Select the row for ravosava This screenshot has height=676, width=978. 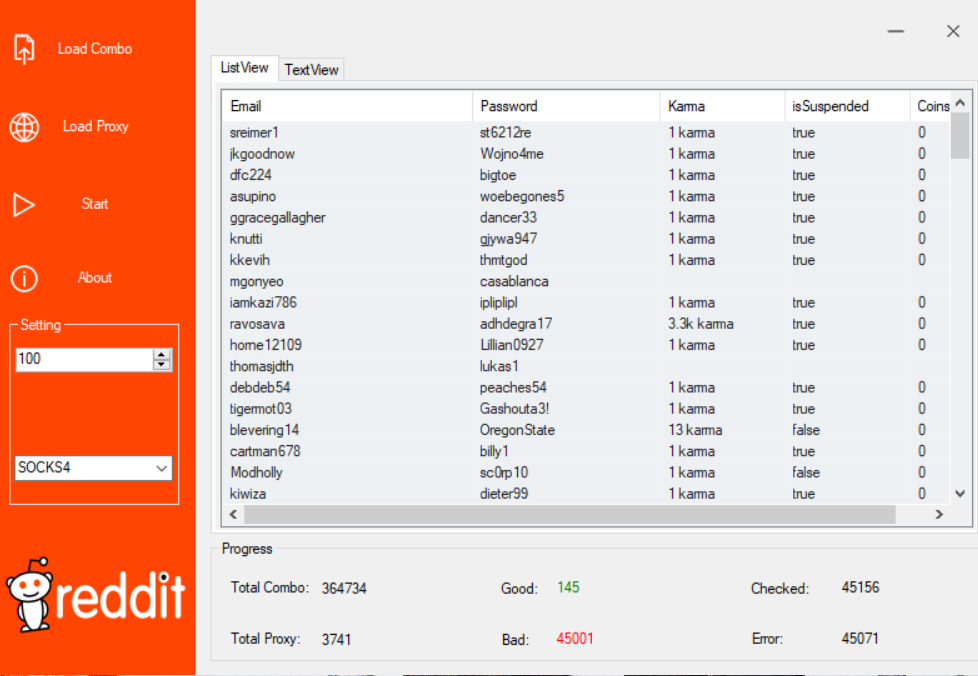coord(586,324)
